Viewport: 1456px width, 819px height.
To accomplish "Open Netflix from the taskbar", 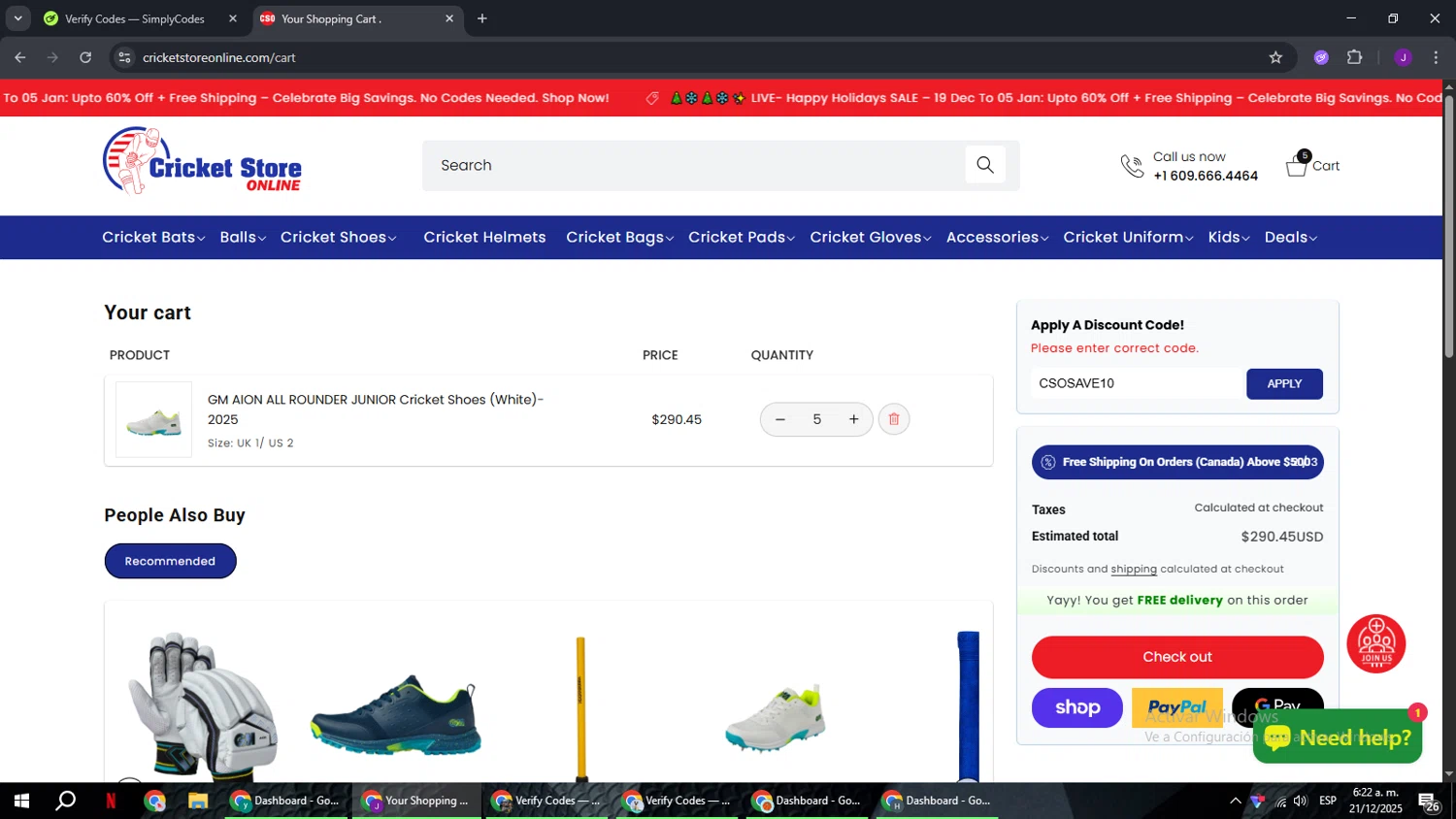I will pos(111,801).
